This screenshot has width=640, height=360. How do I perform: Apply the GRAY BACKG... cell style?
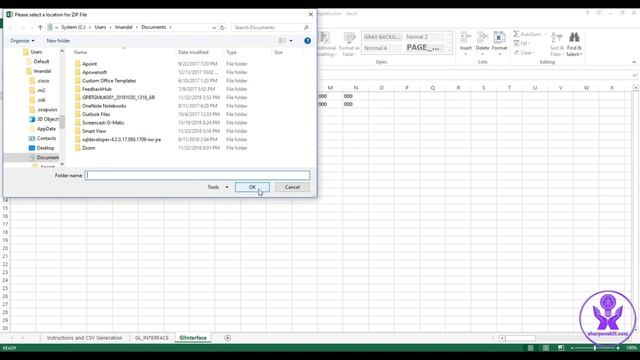coord(382,37)
